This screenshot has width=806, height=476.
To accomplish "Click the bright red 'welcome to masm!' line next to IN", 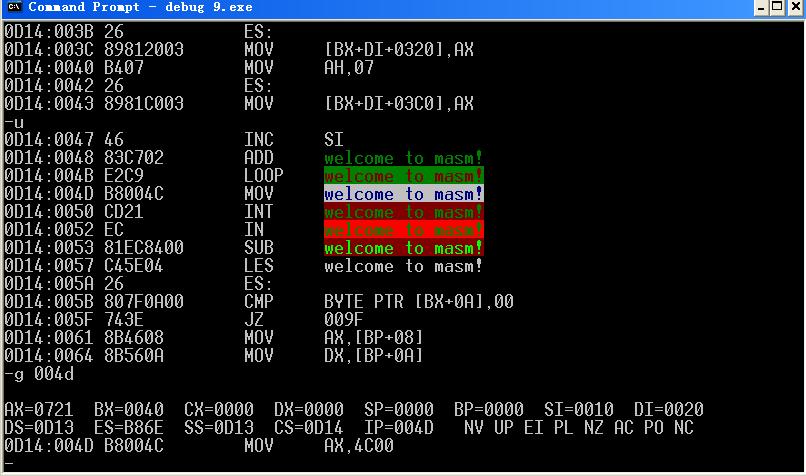I will click(x=404, y=230).
